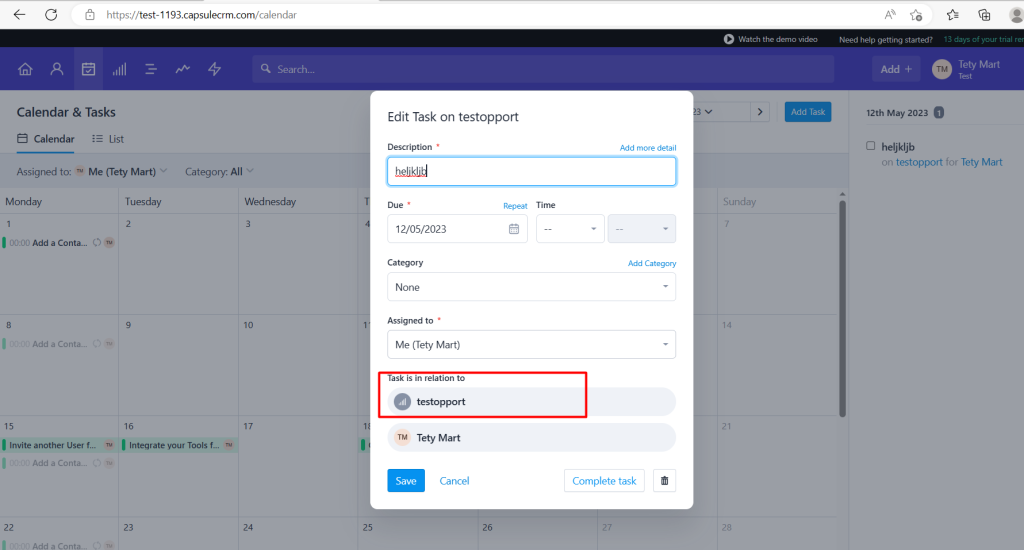Open the Home dashboard icon
1024x550 pixels.
click(25, 69)
